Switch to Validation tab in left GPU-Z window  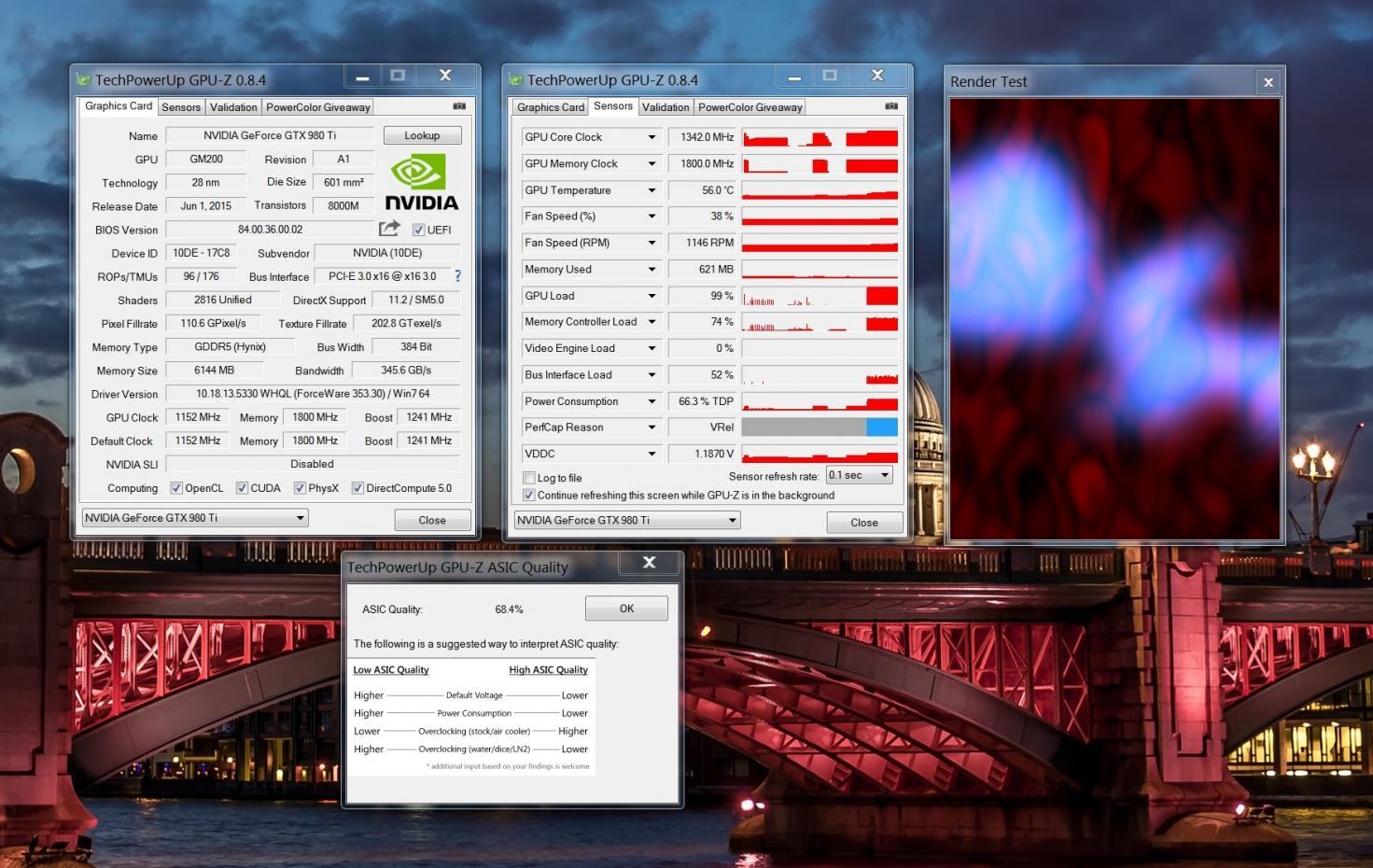pos(233,107)
